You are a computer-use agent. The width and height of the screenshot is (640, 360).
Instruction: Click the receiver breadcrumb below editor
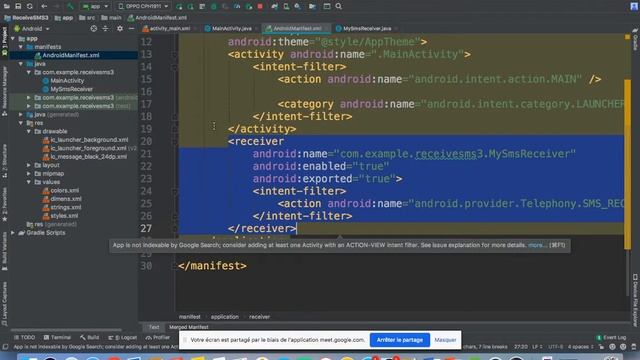[x=259, y=317]
